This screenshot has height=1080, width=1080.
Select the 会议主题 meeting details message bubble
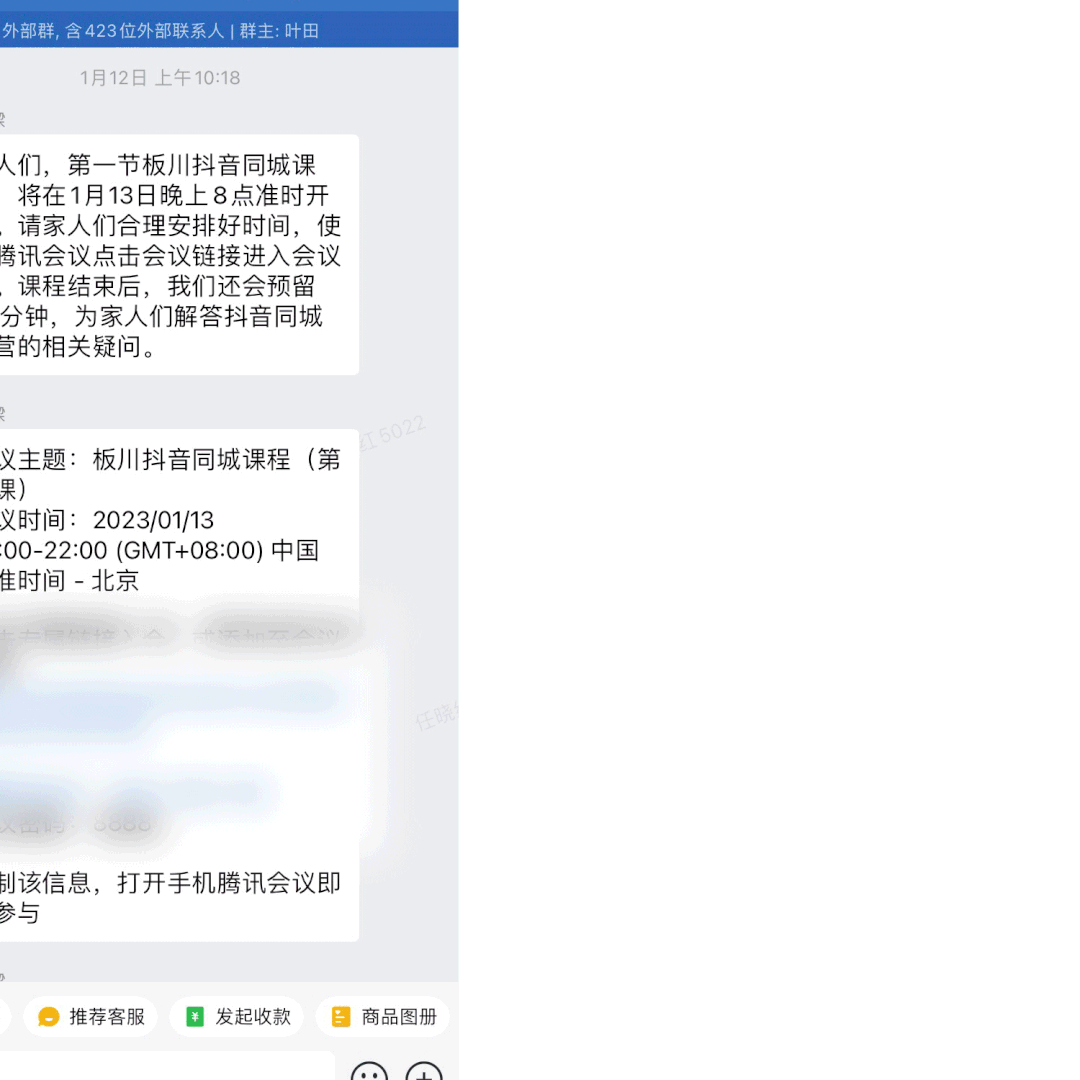pos(179,685)
